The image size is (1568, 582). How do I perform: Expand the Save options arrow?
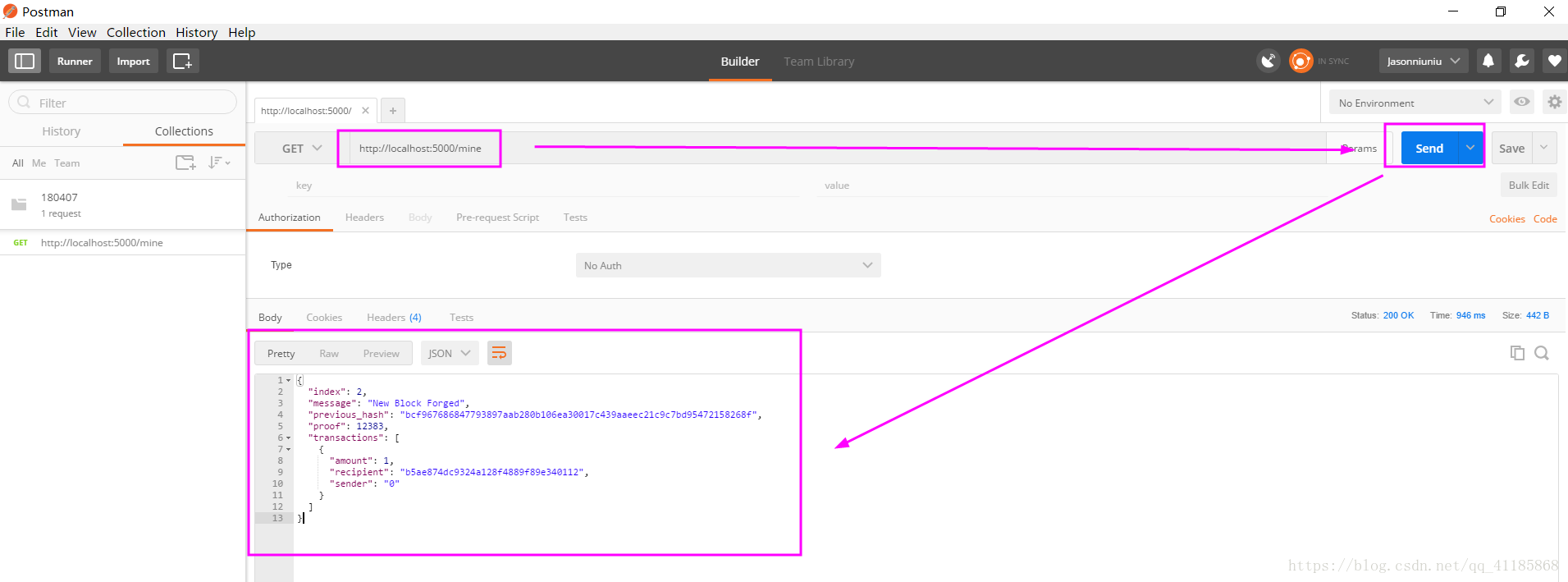pyautogui.click(x=1543, y=148)
